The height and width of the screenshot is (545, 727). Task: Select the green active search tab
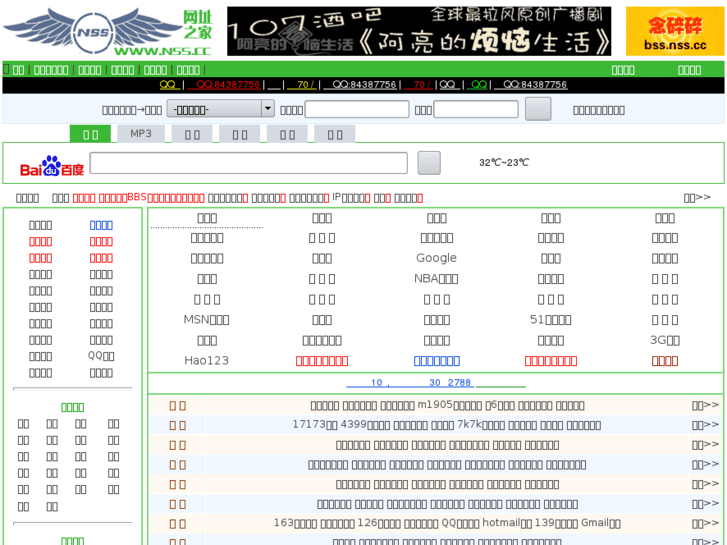coord(90,134)
